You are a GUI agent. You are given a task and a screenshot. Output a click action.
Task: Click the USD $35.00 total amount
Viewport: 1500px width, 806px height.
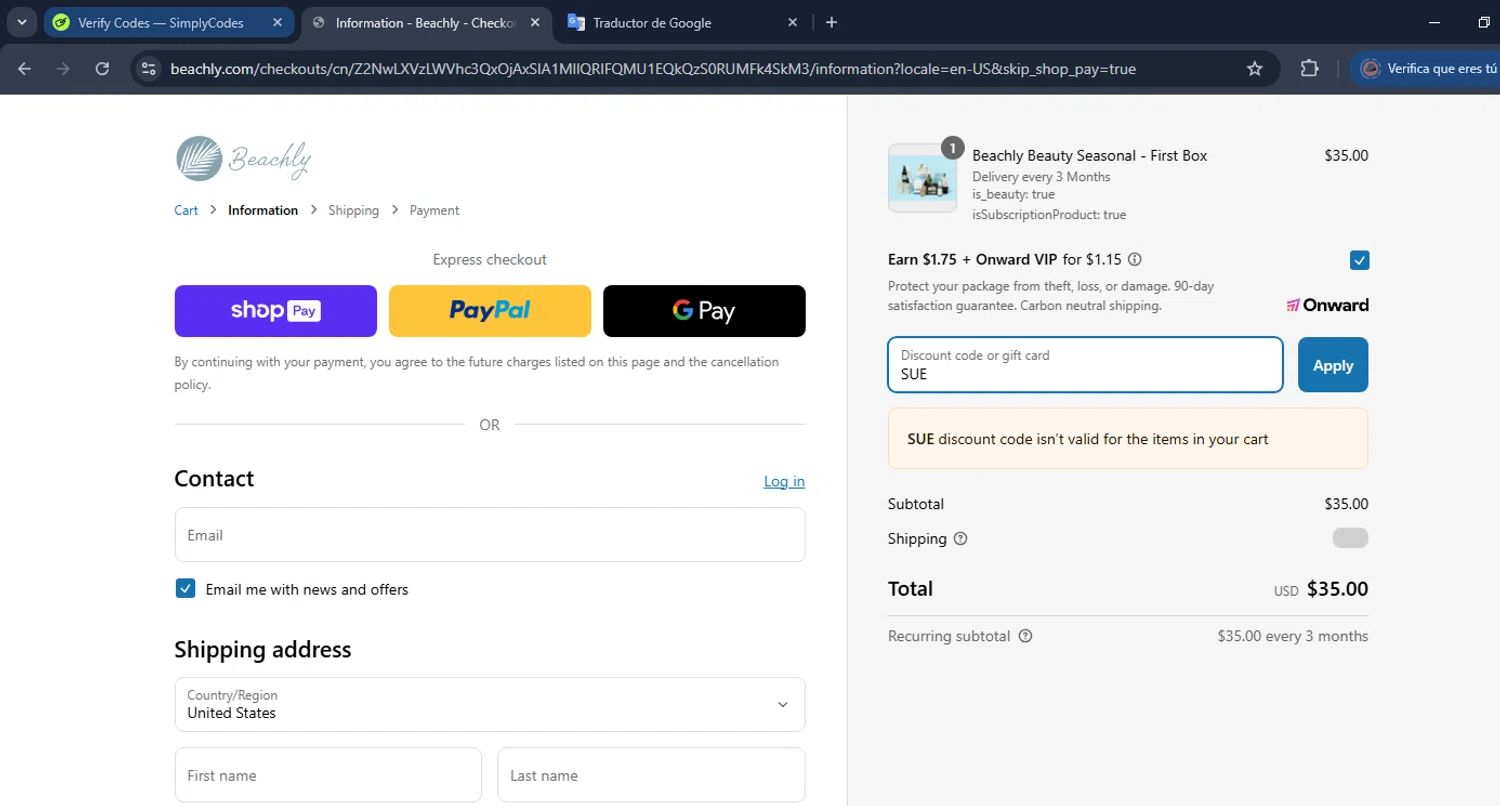click(1321, 590)
